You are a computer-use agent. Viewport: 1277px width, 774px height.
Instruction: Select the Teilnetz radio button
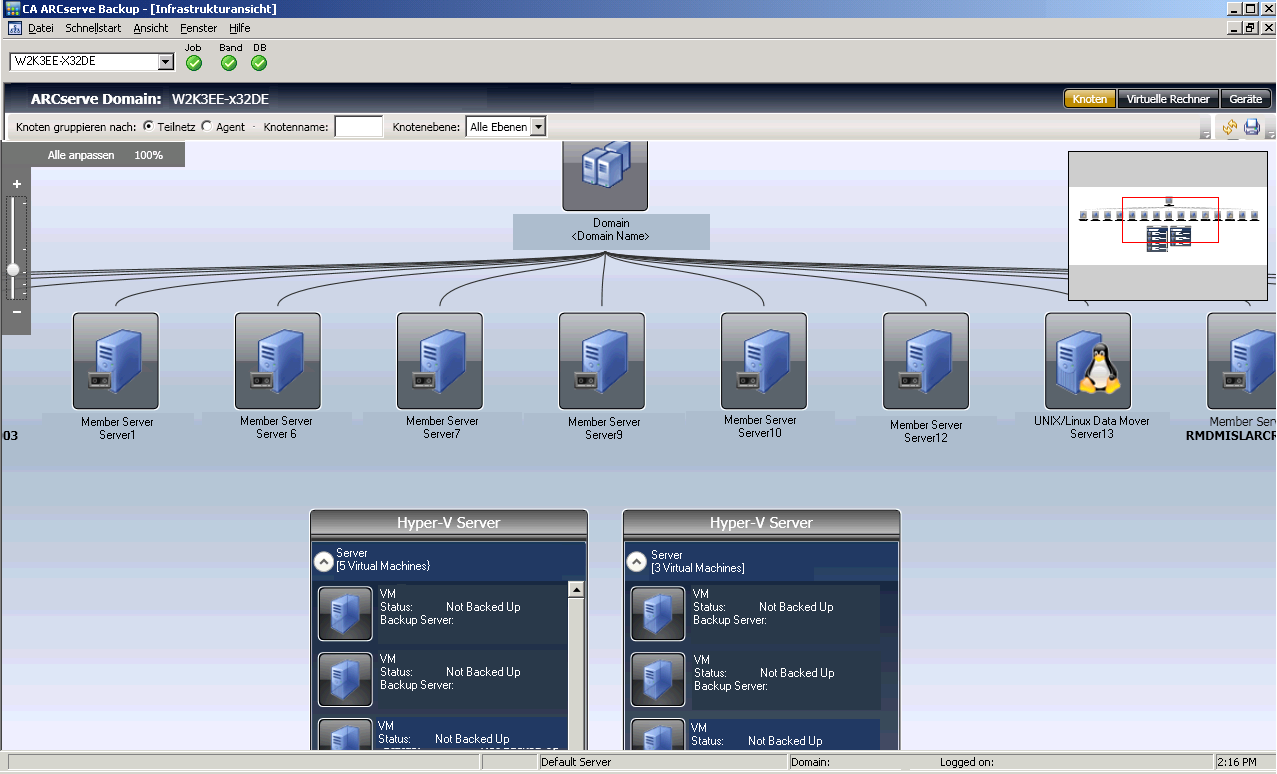(149, 127)
